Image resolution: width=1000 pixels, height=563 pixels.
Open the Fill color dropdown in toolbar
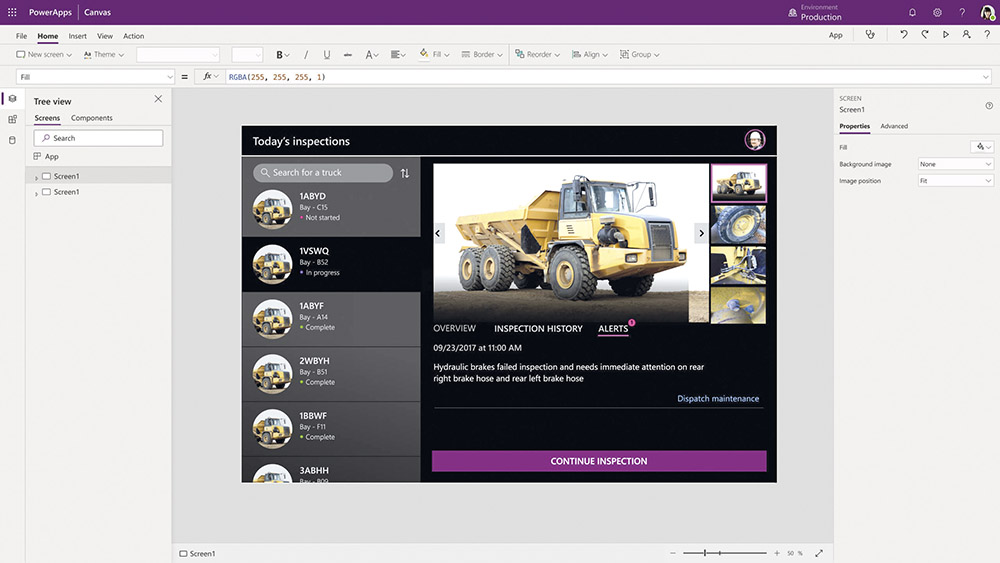click(x=434, y=55)
